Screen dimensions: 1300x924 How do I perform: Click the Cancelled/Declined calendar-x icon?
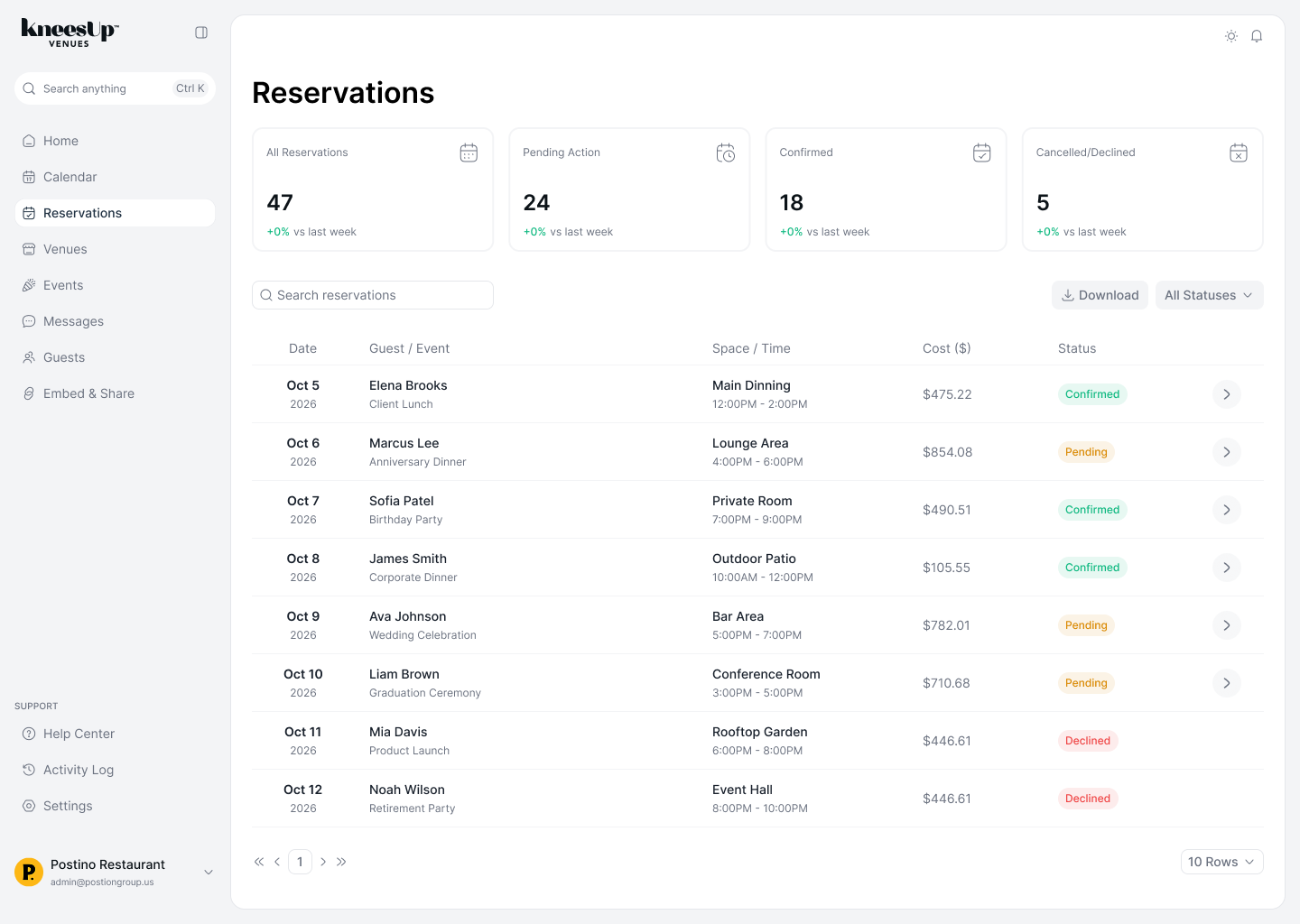(x=1239, y=153)
